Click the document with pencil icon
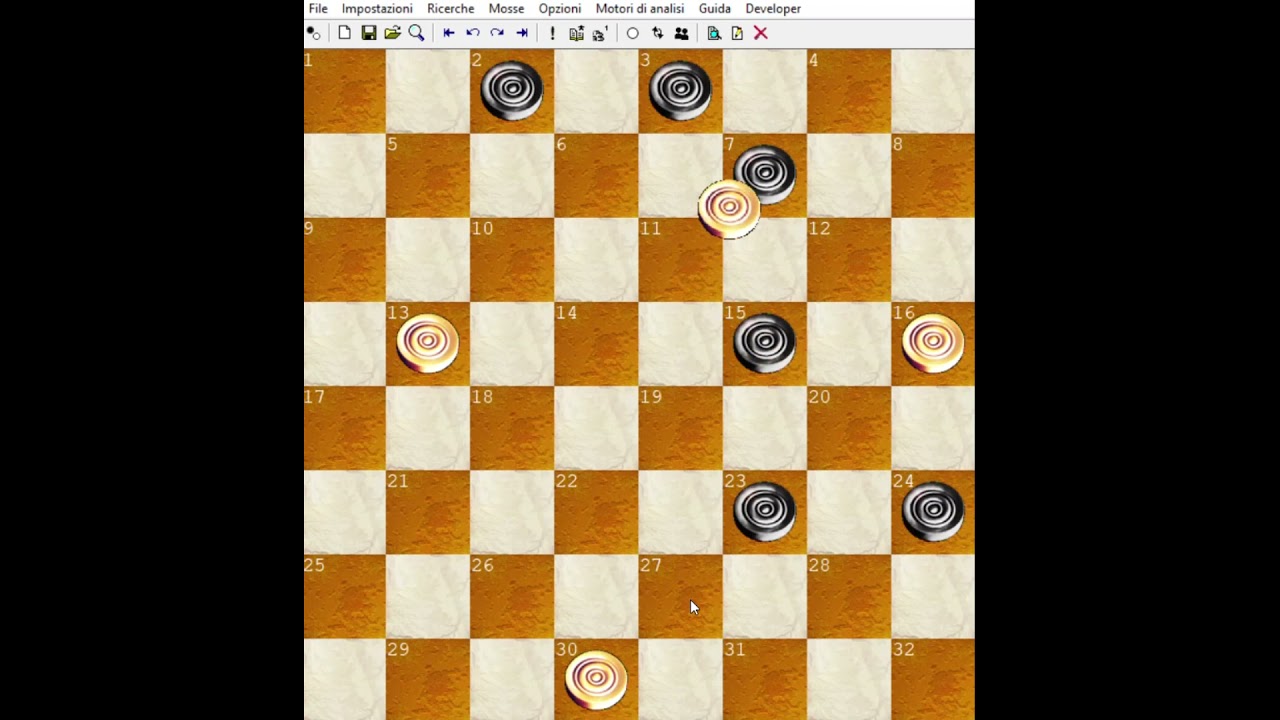The image size is (1280, 720). 737,33
